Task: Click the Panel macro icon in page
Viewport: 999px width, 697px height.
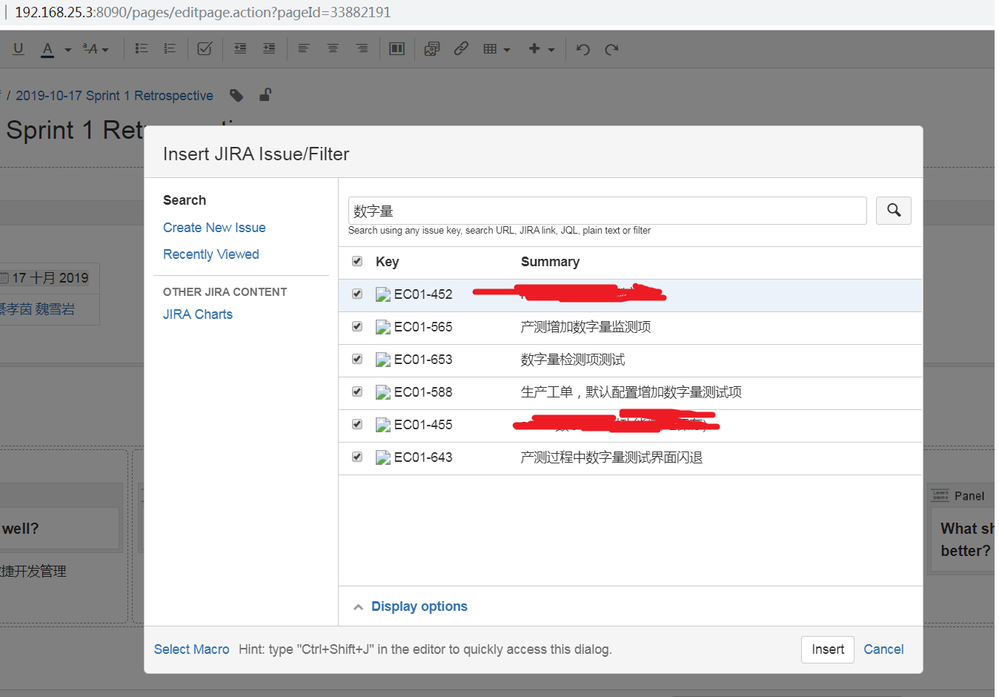Action: (x=940, y=495)
